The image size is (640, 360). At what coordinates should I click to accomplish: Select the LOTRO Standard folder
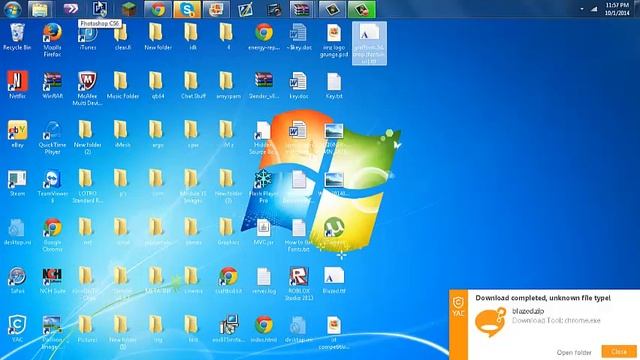tap(87, 186)
